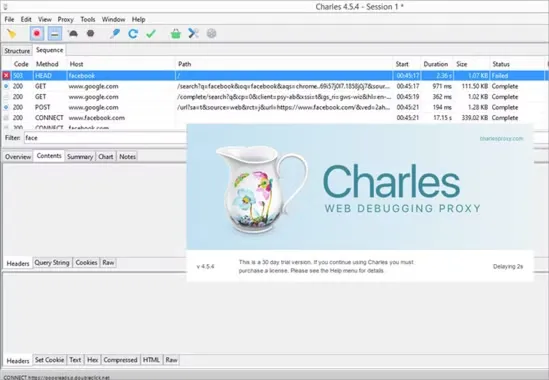Open the Proxy menu
Viewport: 549px width, 380px height.
click(x=65, y=19)
